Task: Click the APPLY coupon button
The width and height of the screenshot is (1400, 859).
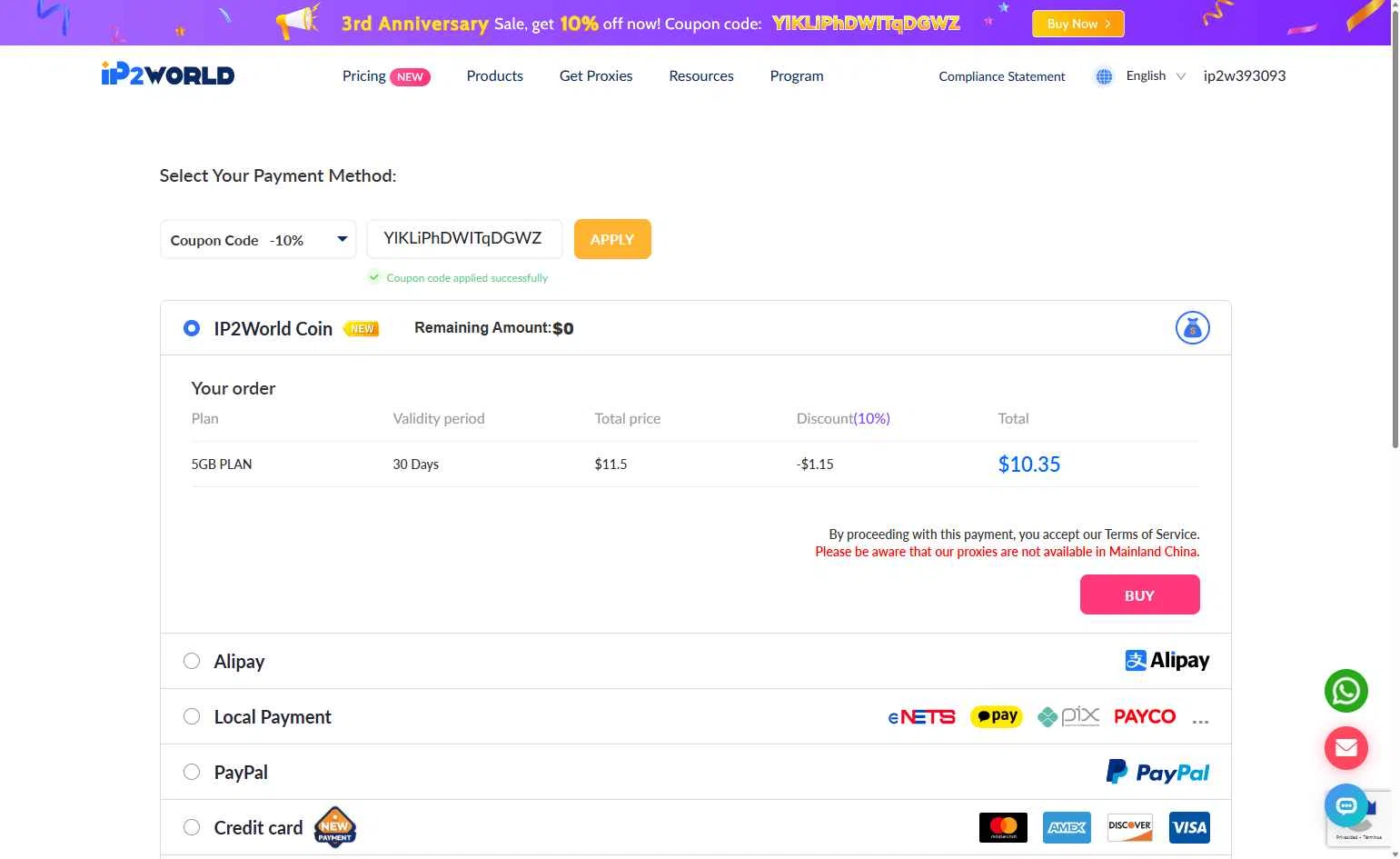Action: [612, 239]
